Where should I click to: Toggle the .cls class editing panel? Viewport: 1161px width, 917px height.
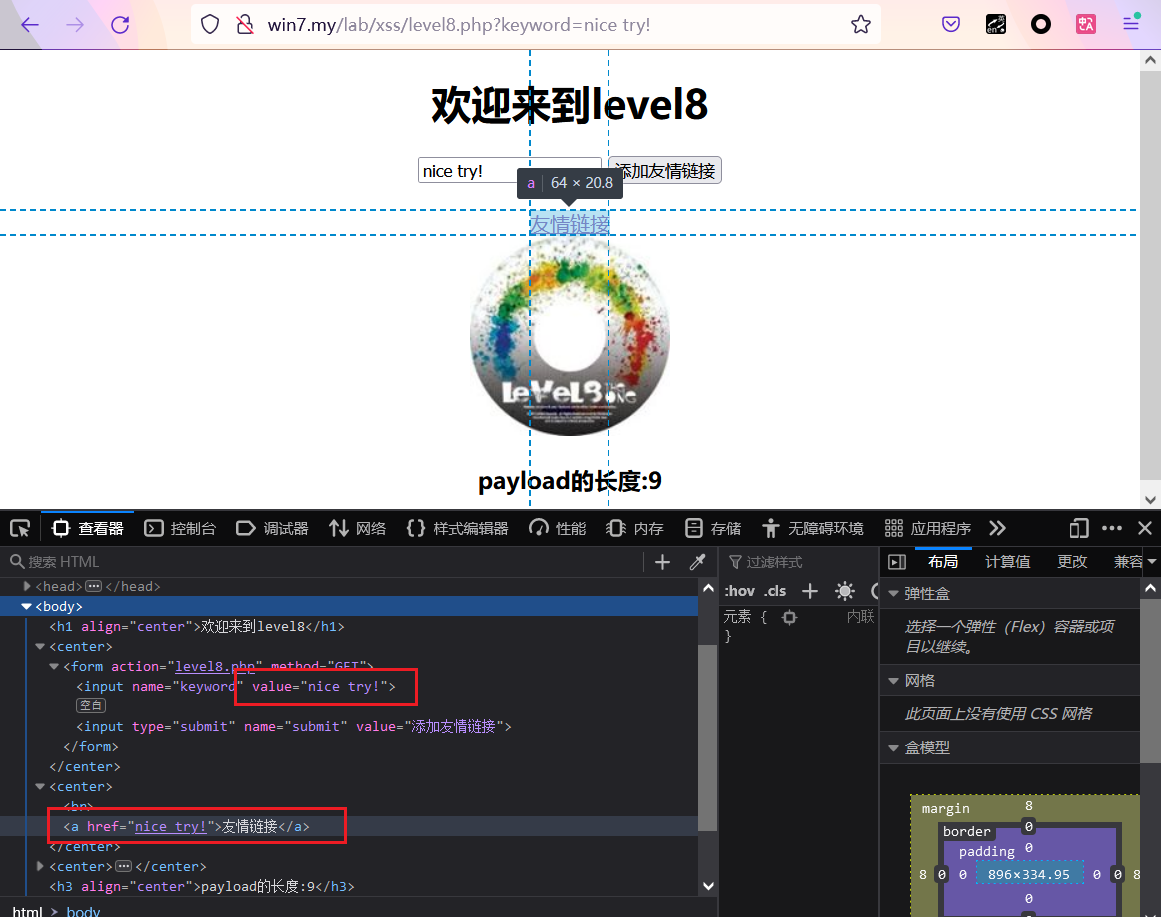click(x=775, y=590)
